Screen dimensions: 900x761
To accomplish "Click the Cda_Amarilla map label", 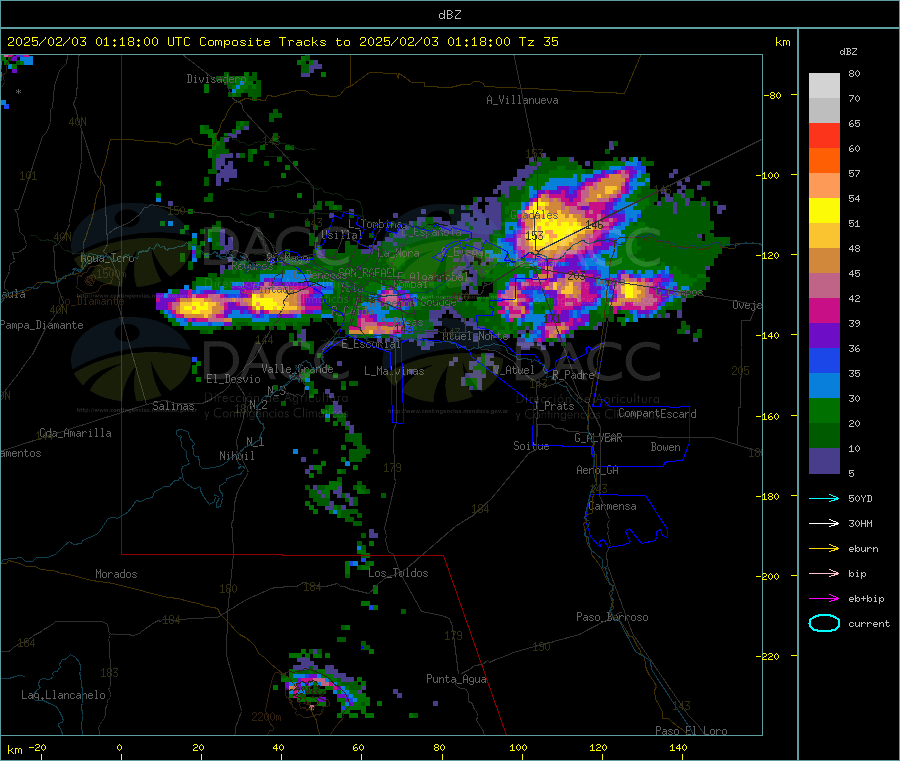I will click(x=75, y=433).
